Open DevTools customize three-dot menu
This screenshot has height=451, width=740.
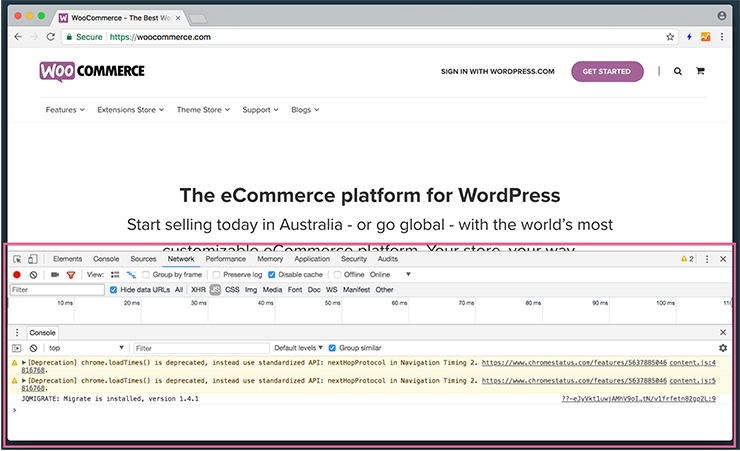tap(707, 259)
